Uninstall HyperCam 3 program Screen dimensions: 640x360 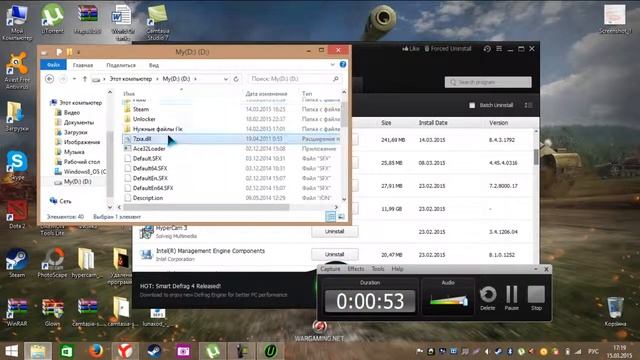tap(335, 231)
